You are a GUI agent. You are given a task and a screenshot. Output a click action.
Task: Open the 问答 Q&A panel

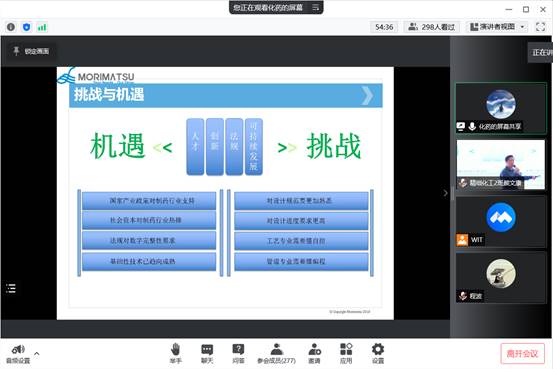[x=238, y=353]
